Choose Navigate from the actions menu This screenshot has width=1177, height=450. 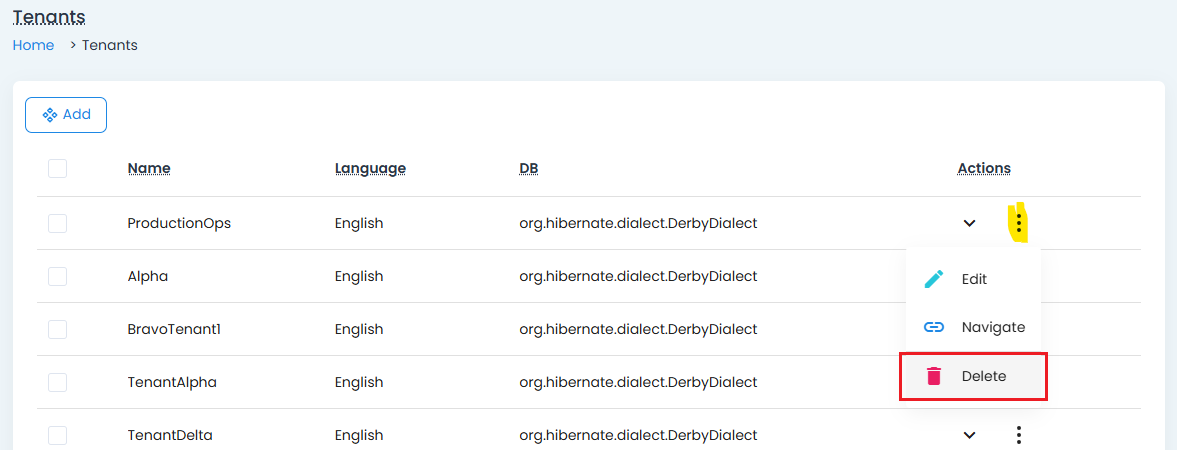pos(992,327)
